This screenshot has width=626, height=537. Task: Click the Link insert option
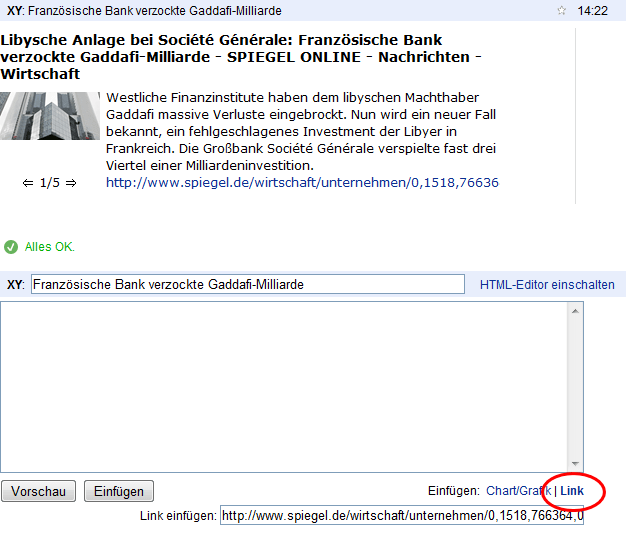click(x=572, y=491)
